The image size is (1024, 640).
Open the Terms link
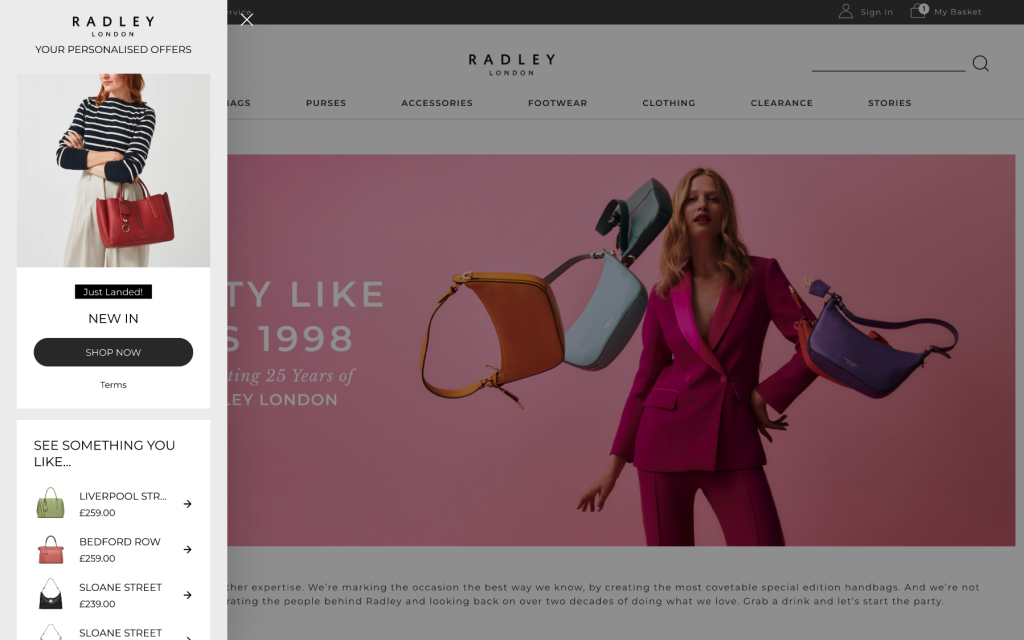click(x=113, y=385)
